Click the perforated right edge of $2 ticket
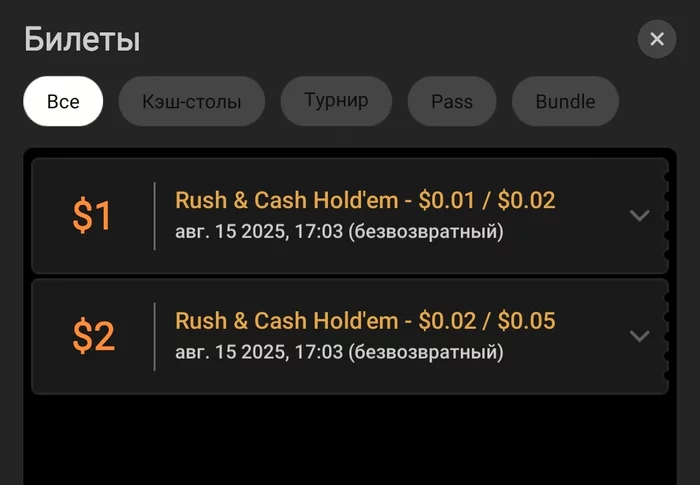The image size is (700, 485). tap(665, 336)
